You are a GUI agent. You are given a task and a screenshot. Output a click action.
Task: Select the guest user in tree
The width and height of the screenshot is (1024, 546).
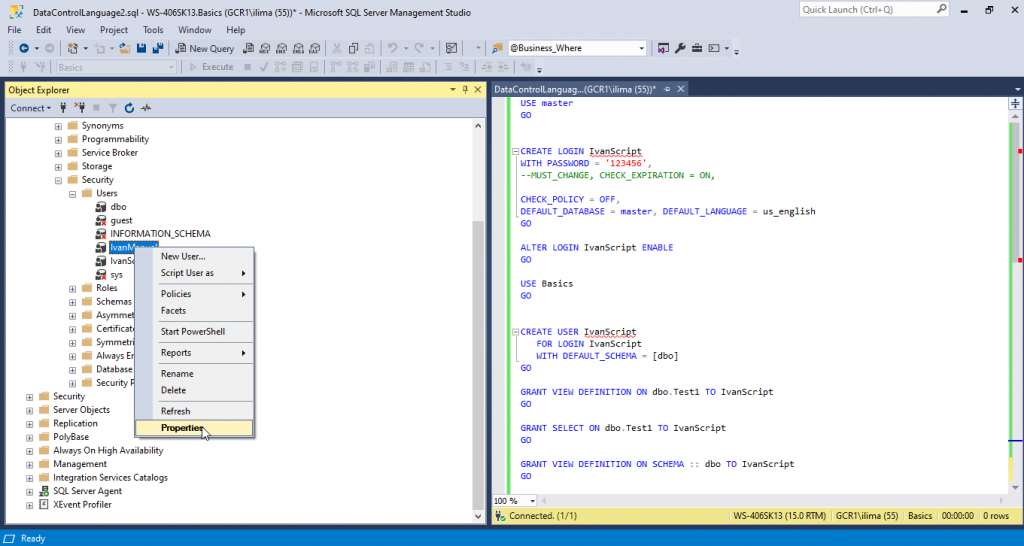(121, 221)
